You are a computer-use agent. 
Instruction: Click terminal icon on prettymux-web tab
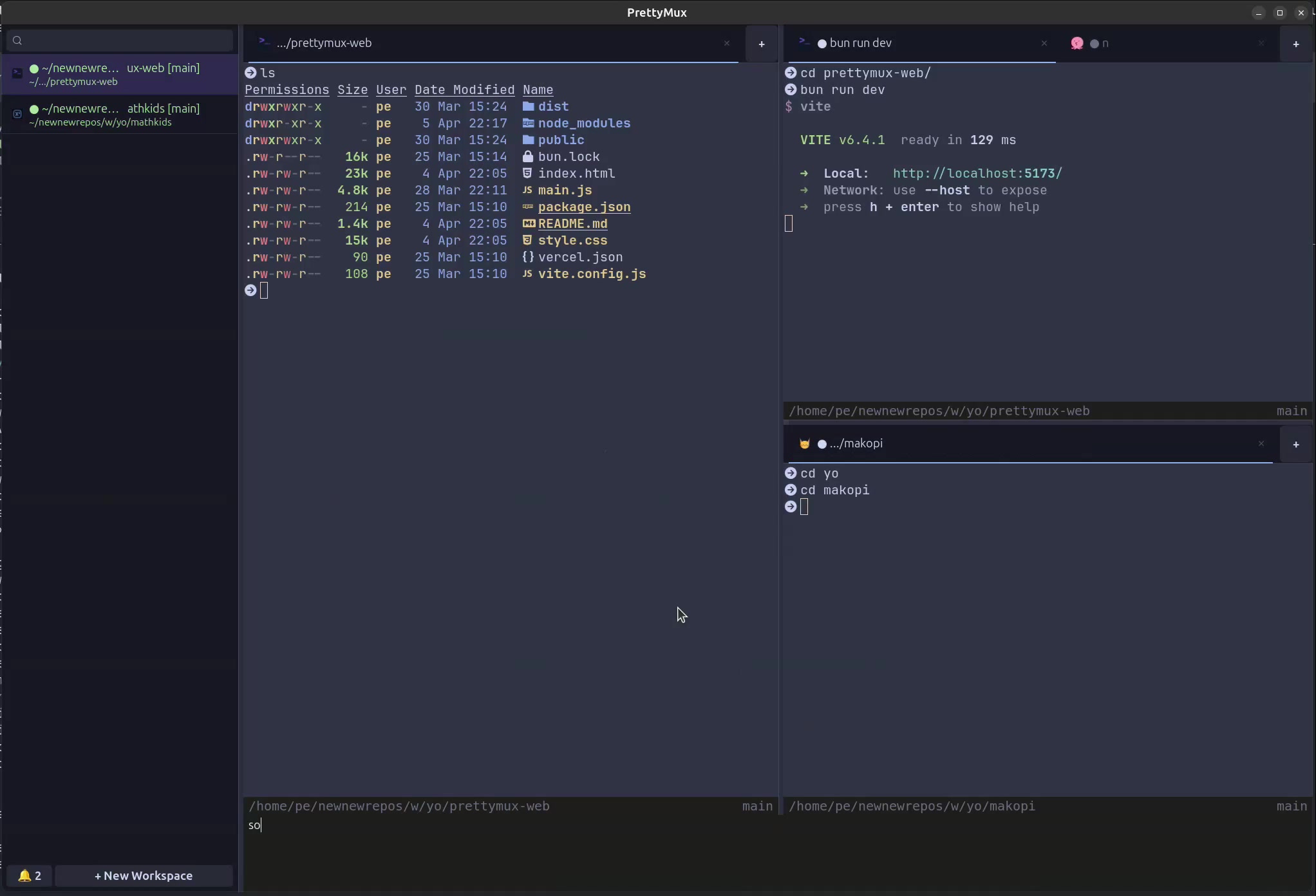263,42
